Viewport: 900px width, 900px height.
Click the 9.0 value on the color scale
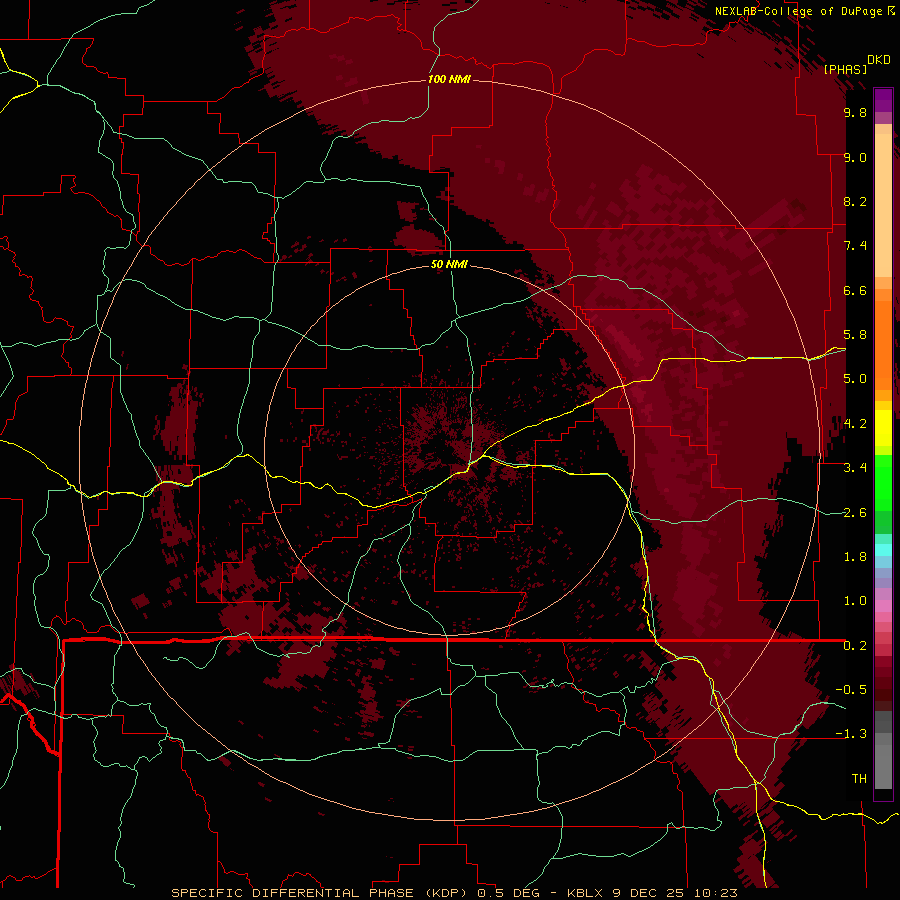(855, 157)
